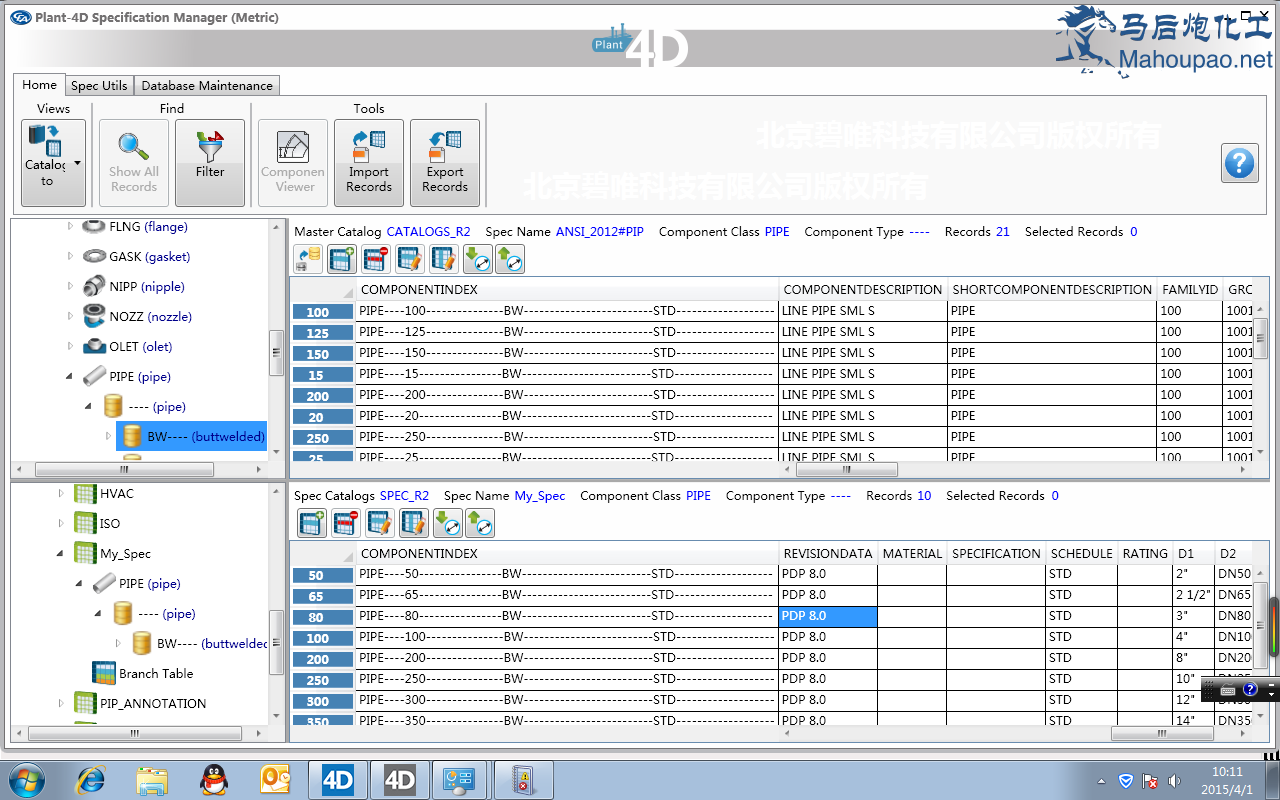Image resolution: width=1280 pixels, height=800 pixels.
Task: Edit column in master catalog toolbar
Action: pyautogui.click(x=444, y=260)
